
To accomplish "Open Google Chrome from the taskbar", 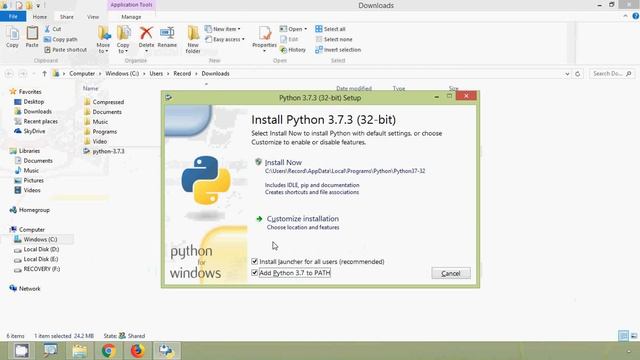I will (109, 351).
